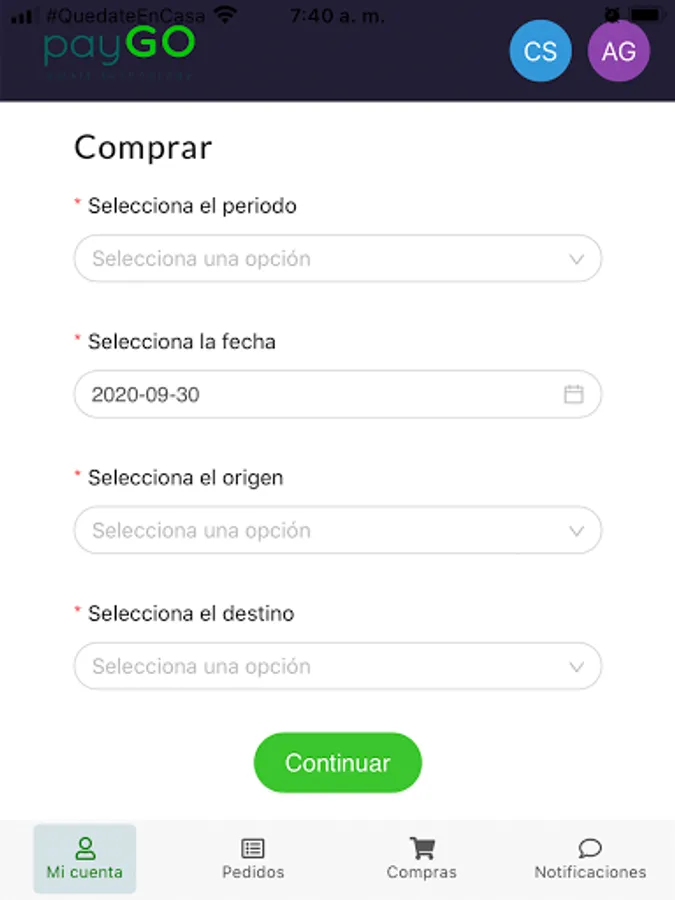
Task: Open the AG user avatar
Action: tap(618, 51)
